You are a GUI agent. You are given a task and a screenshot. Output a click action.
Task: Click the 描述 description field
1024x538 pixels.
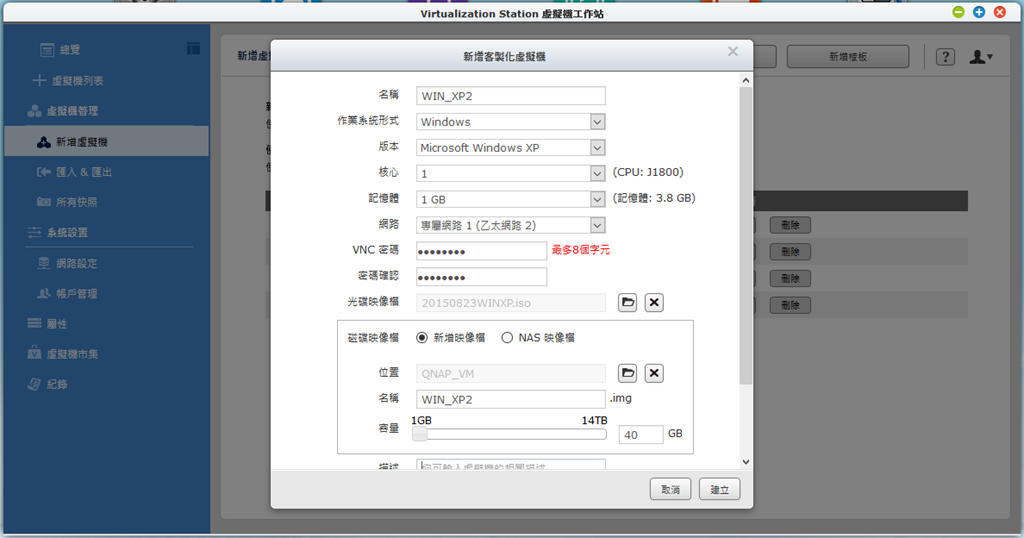(511, 465)
